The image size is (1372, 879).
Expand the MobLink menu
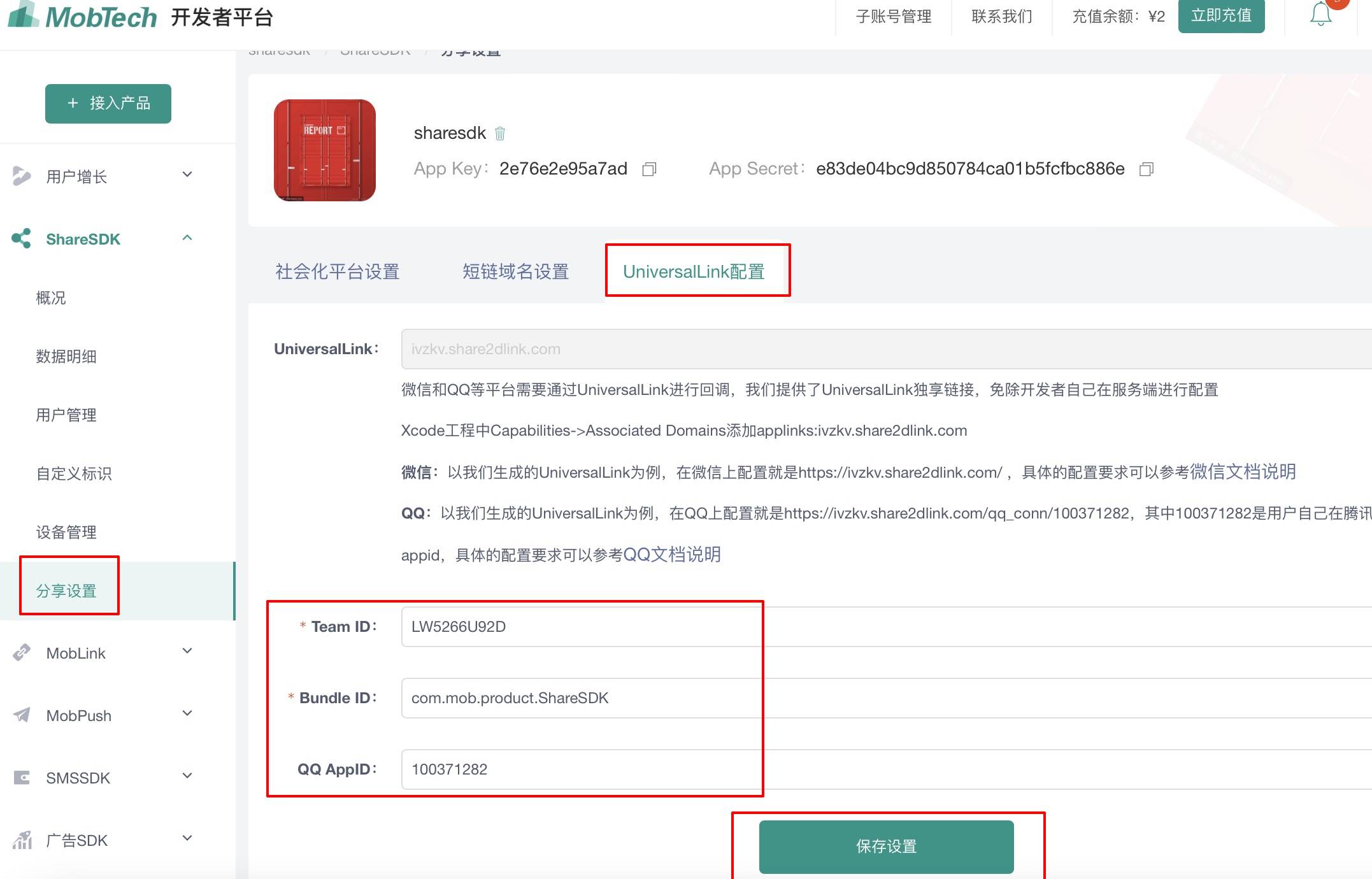click(x=187, y=651)
